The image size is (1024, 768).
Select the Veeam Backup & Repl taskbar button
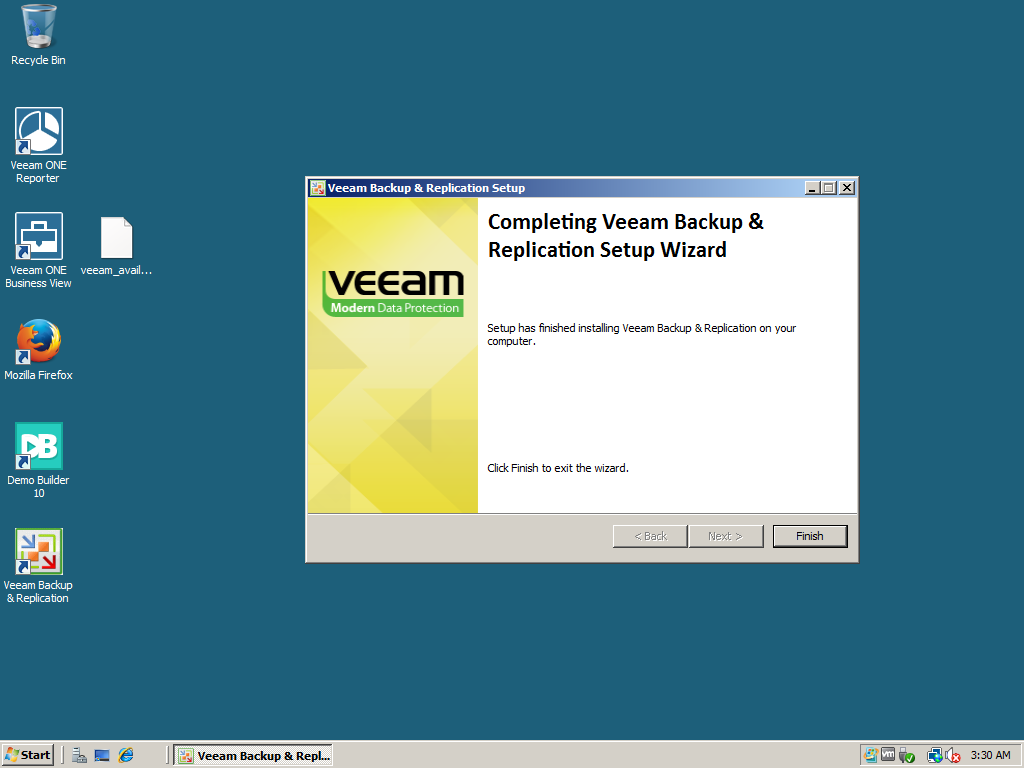click(253, 755)
